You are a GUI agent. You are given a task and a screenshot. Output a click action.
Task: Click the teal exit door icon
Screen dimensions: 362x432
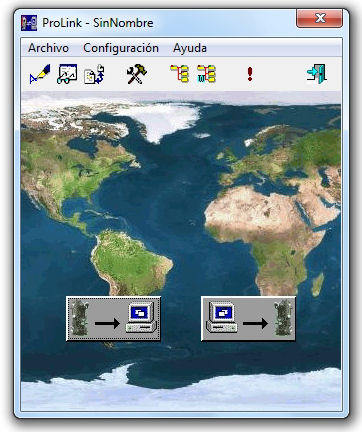[316, 74]
